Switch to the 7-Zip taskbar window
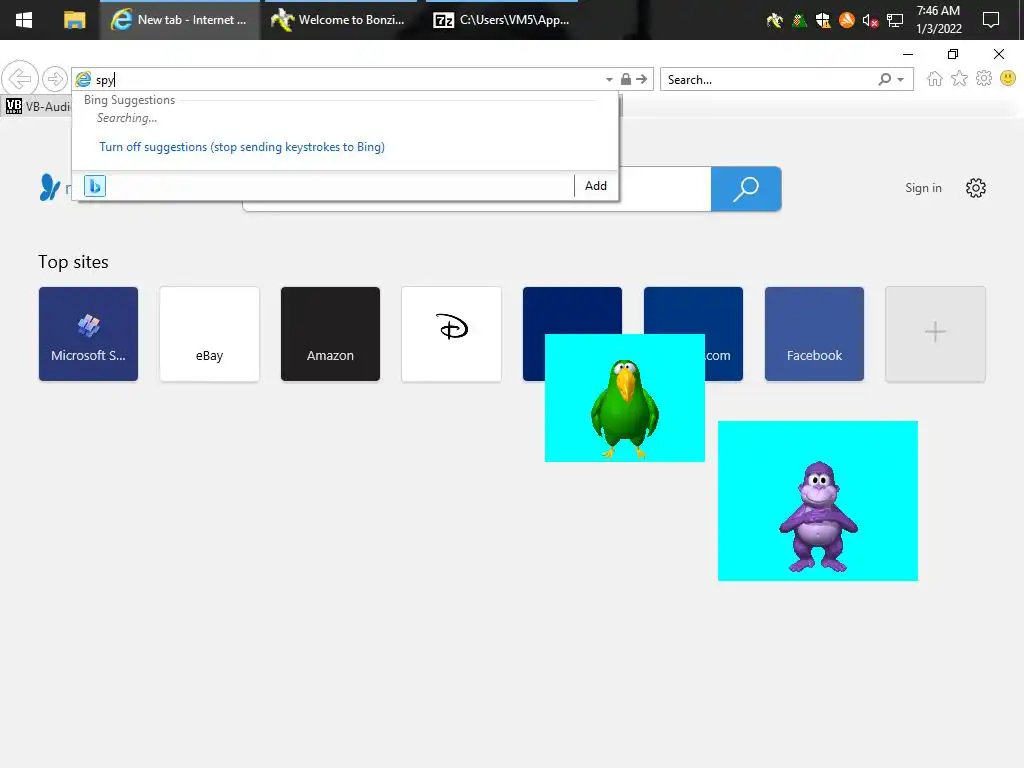1024x768 pixels. (x=502, y=20)
